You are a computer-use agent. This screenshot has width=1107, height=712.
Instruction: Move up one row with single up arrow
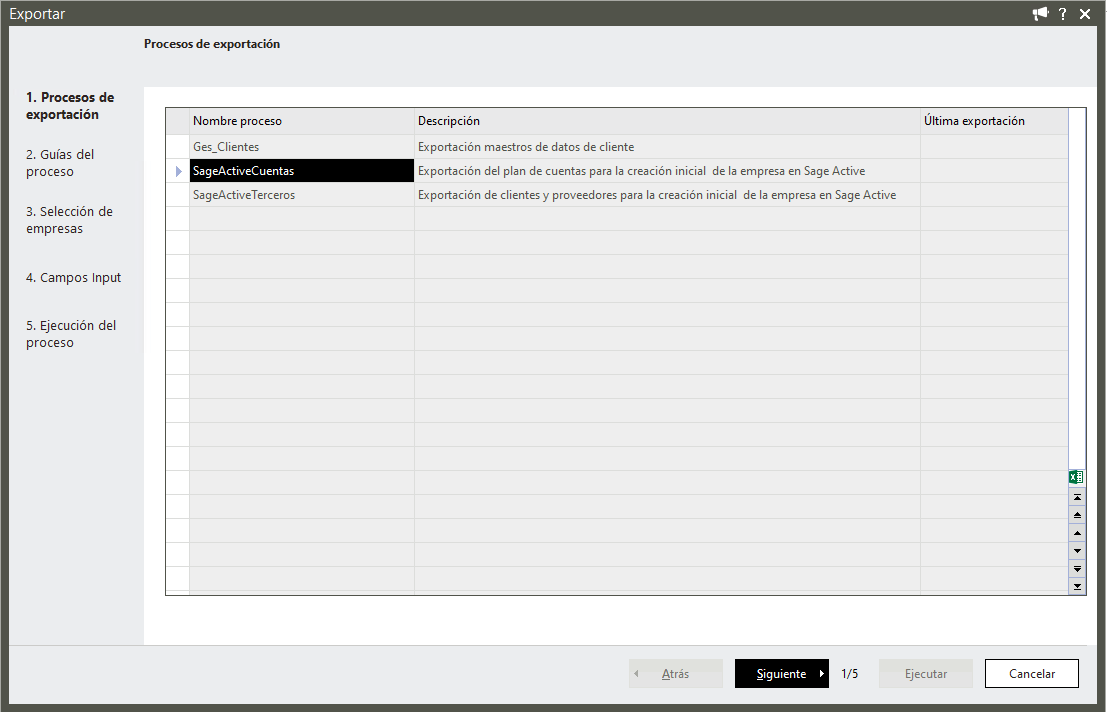point(1077,533)
